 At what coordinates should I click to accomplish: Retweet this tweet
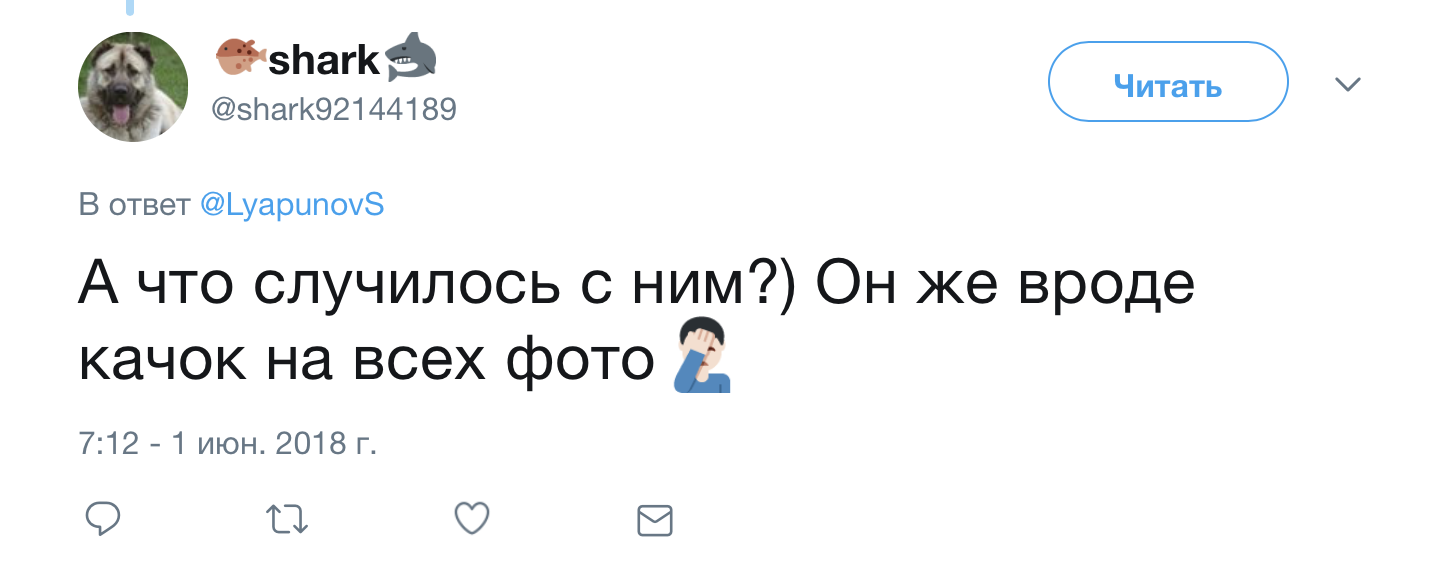tap(287, 518)
